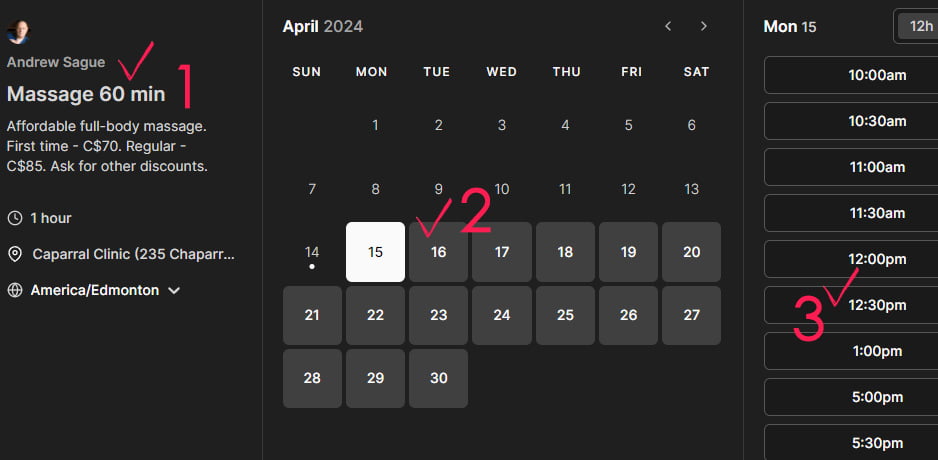The width and height of the screenshot is (938, 460).
Task: Go to previous month with left chevron
Action: point(668,26)
